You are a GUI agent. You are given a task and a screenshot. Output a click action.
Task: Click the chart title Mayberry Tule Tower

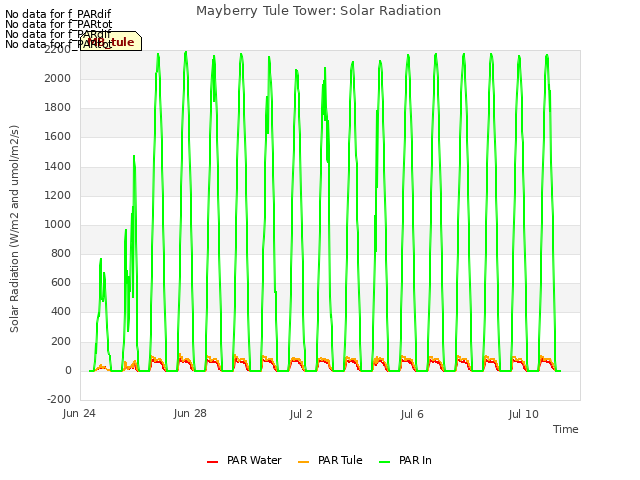318,11
